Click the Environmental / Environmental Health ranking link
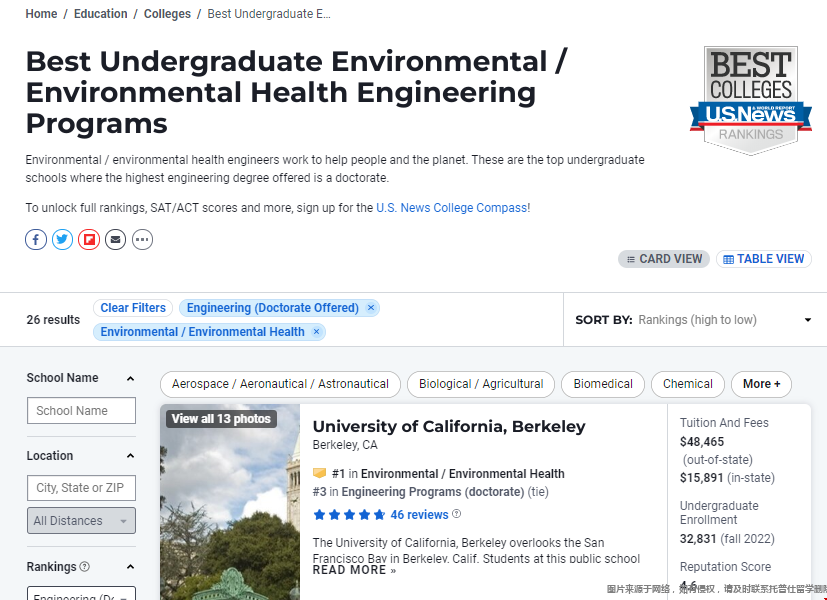 (x=463, y=474)
